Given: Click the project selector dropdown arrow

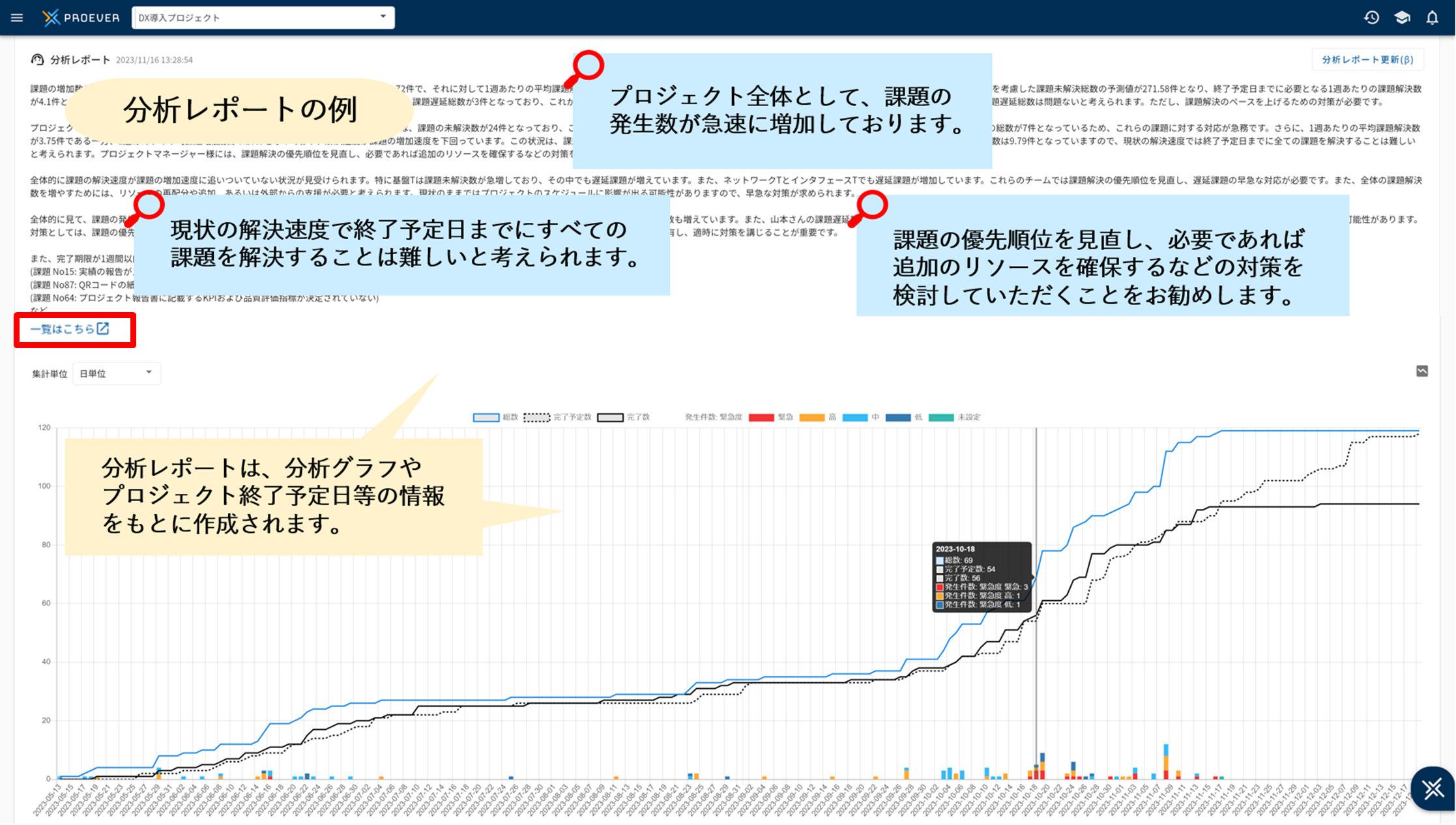Looking at the screenshot, I should pos(383,17).
